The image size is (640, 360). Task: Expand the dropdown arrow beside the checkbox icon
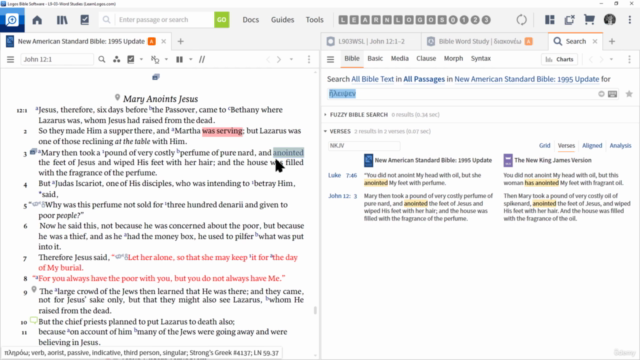click(141, 60)
